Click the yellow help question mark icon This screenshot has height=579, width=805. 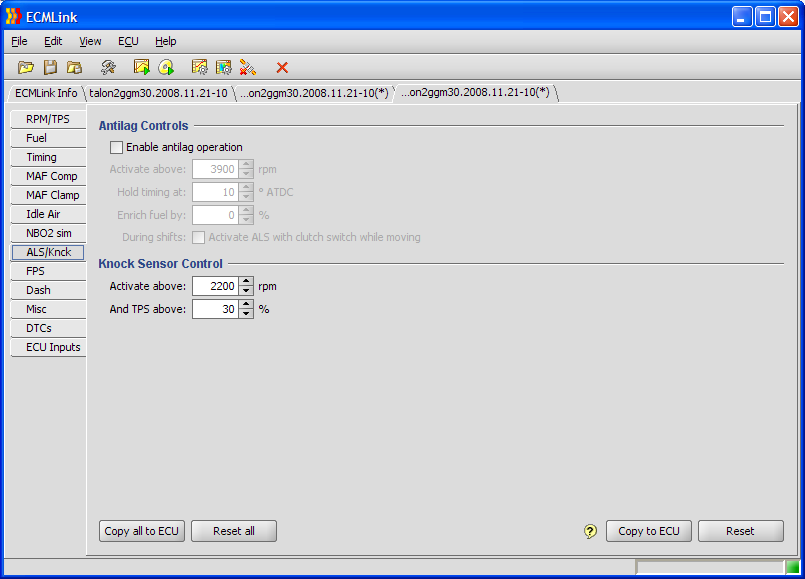[590, 531]
